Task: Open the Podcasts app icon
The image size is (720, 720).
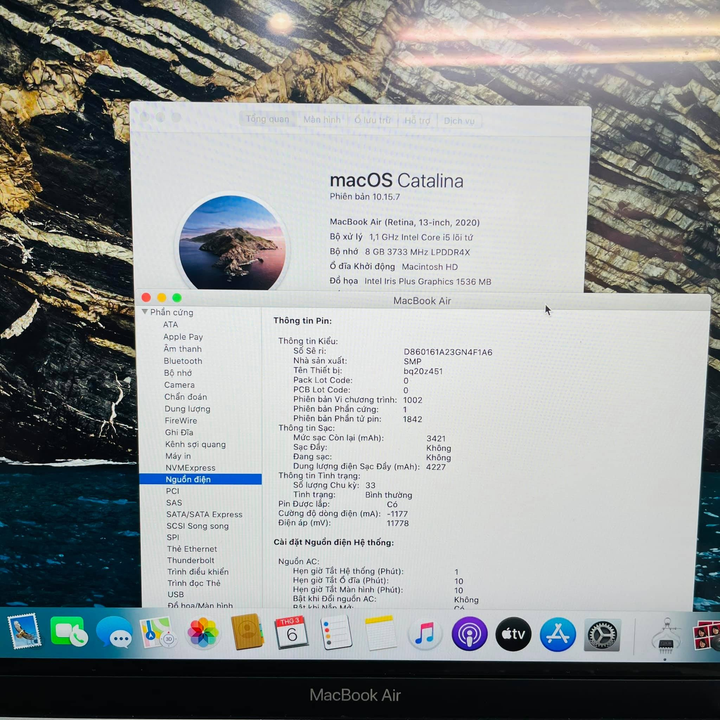Action: point(469,634)
